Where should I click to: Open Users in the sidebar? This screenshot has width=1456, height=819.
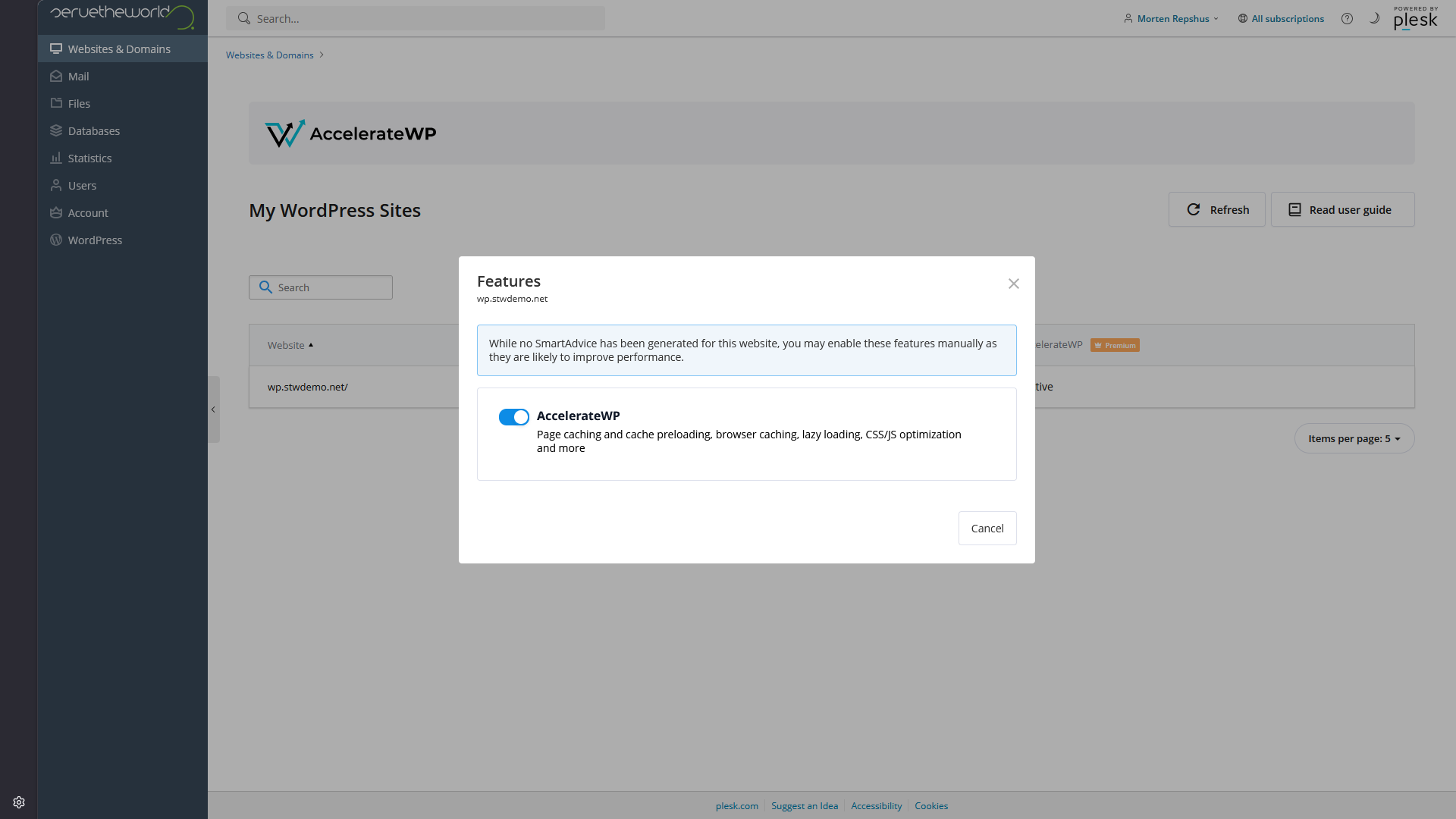(x=123, y=185)
